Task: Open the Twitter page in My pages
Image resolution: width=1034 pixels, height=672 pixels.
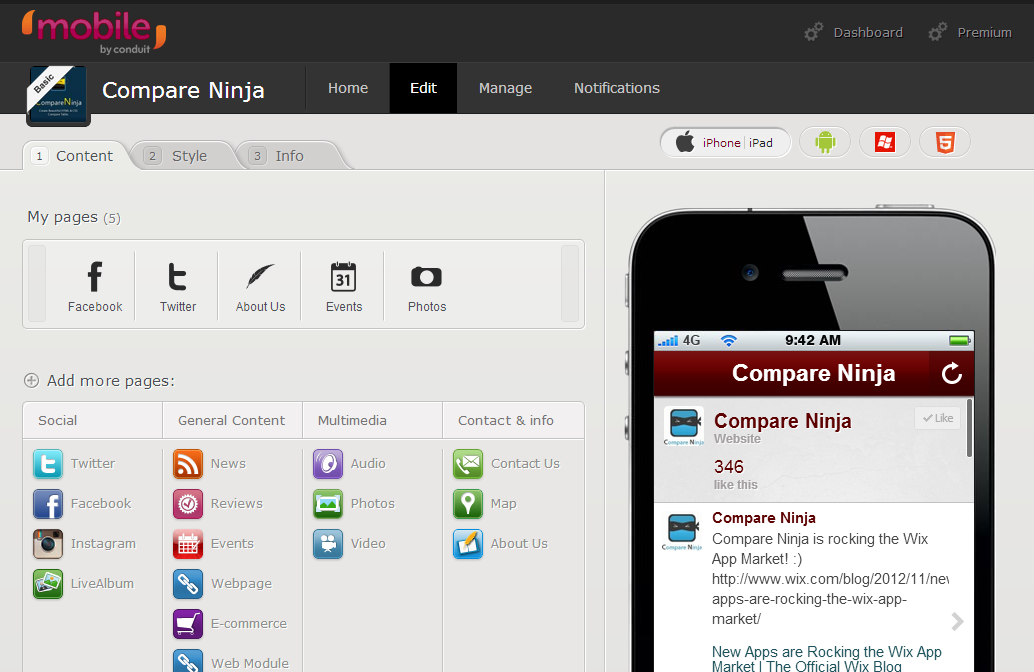Action: pos(177,286)
